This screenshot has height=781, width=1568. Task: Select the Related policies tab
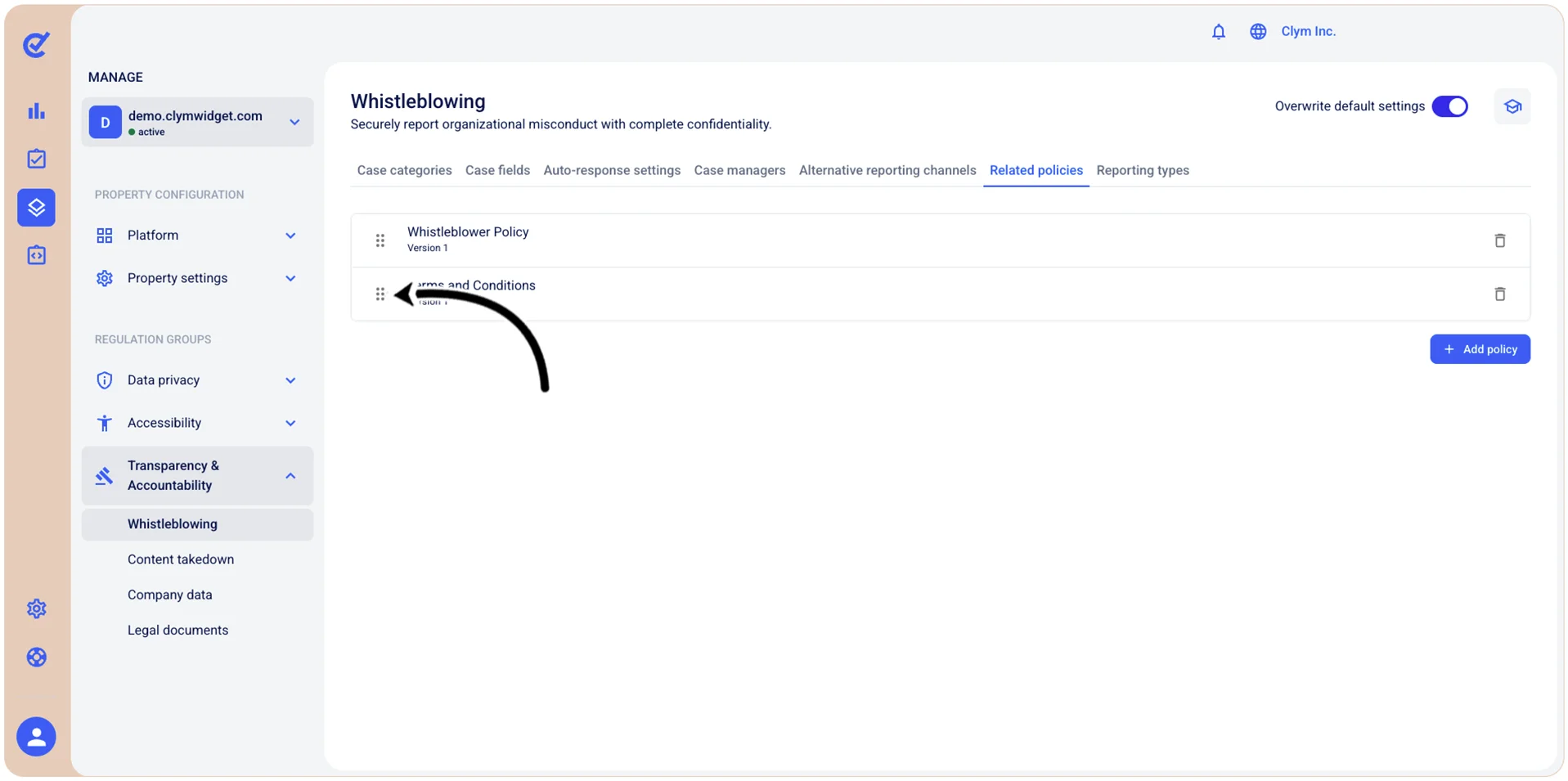point(1036,170)
